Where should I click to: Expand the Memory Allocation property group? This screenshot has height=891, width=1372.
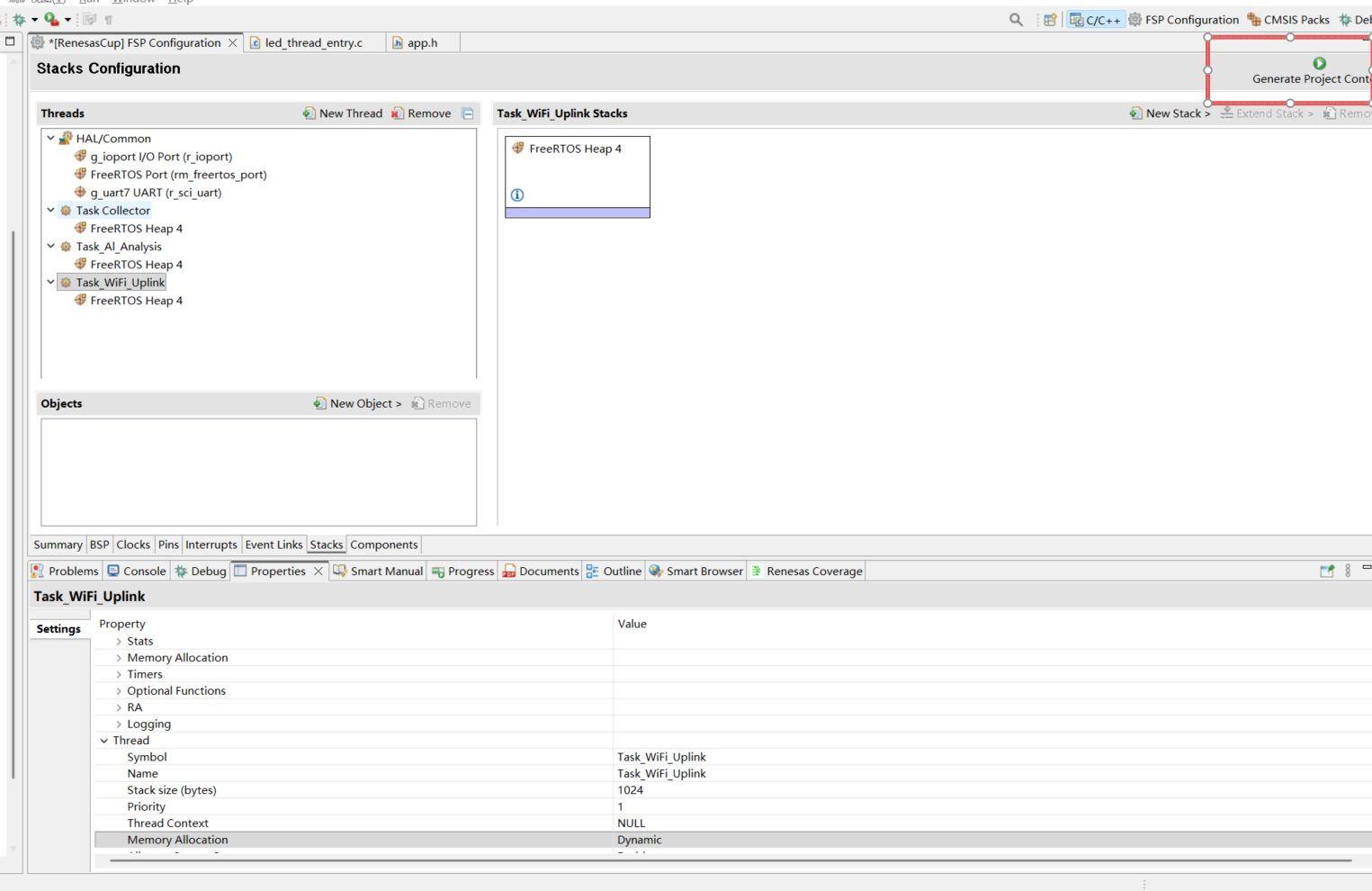tap(119, 658)
